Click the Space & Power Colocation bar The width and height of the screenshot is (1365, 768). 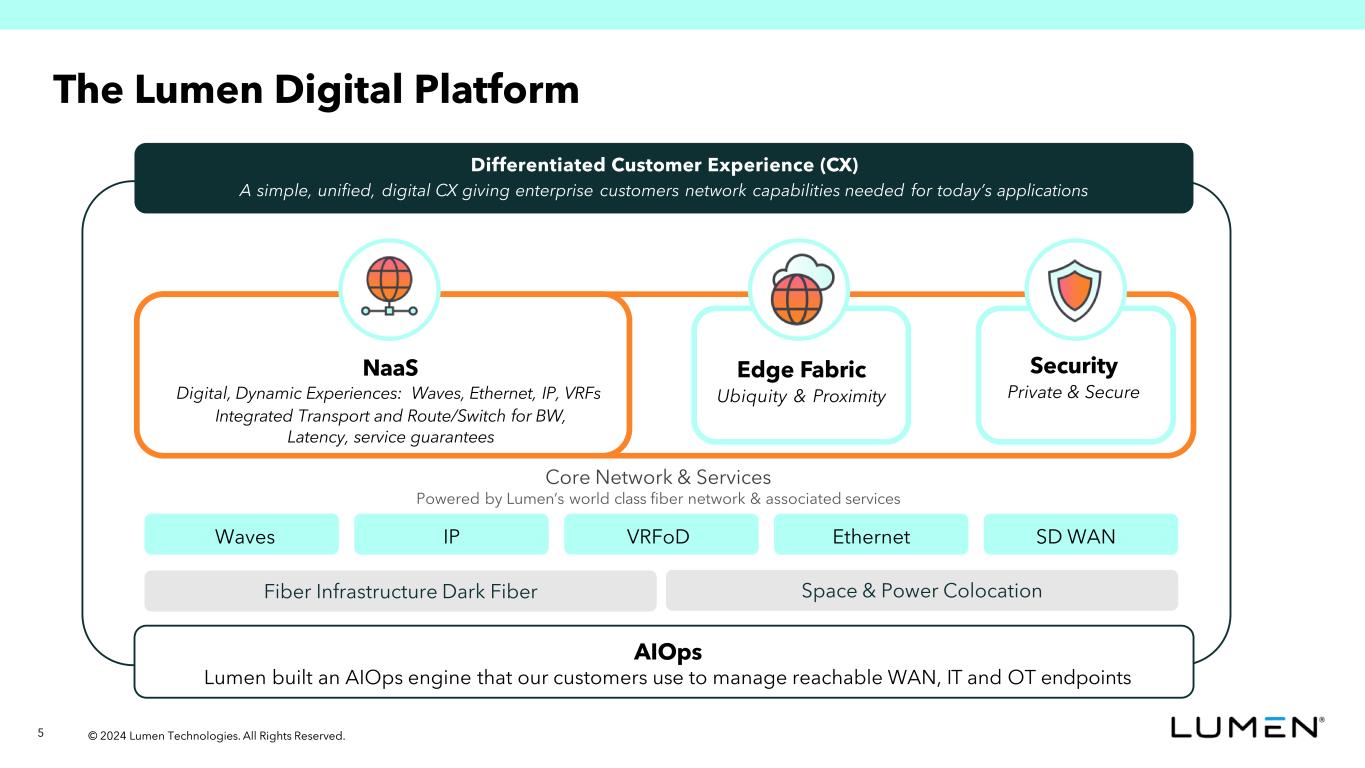point(921,591)
